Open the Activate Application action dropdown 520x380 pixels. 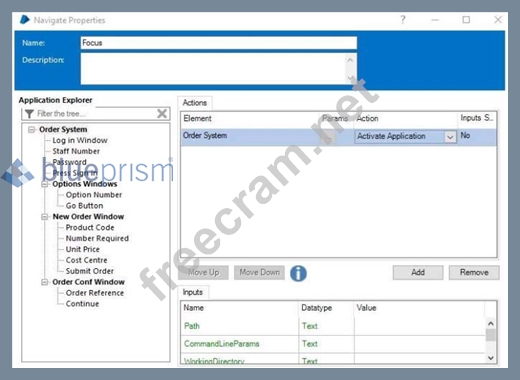pos(450,137)
